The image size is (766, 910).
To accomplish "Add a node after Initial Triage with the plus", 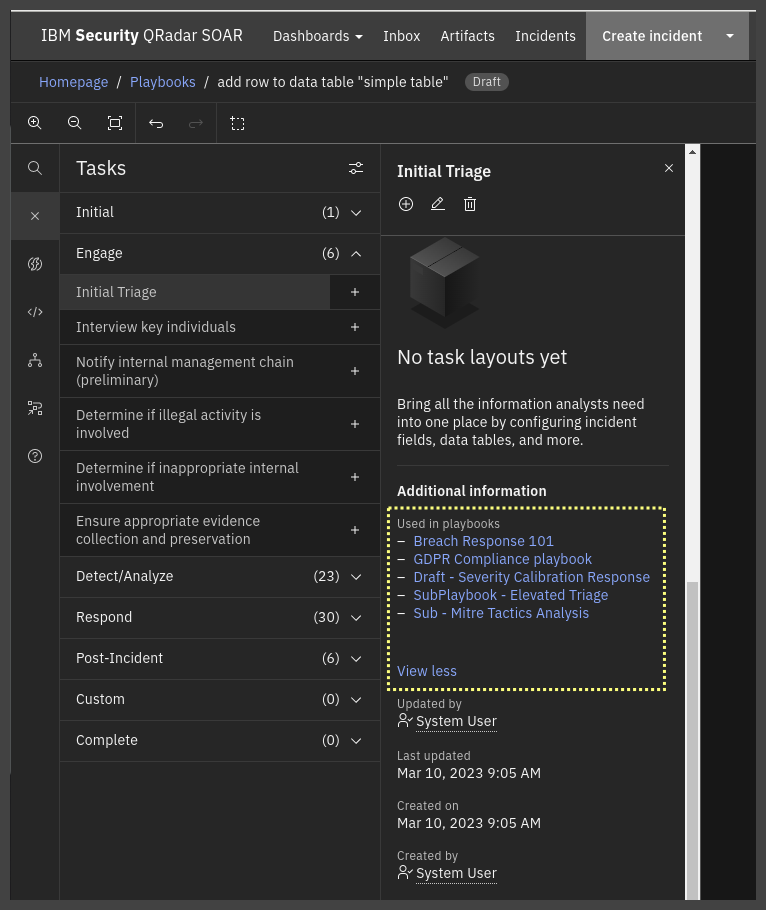I will (355, 291).
